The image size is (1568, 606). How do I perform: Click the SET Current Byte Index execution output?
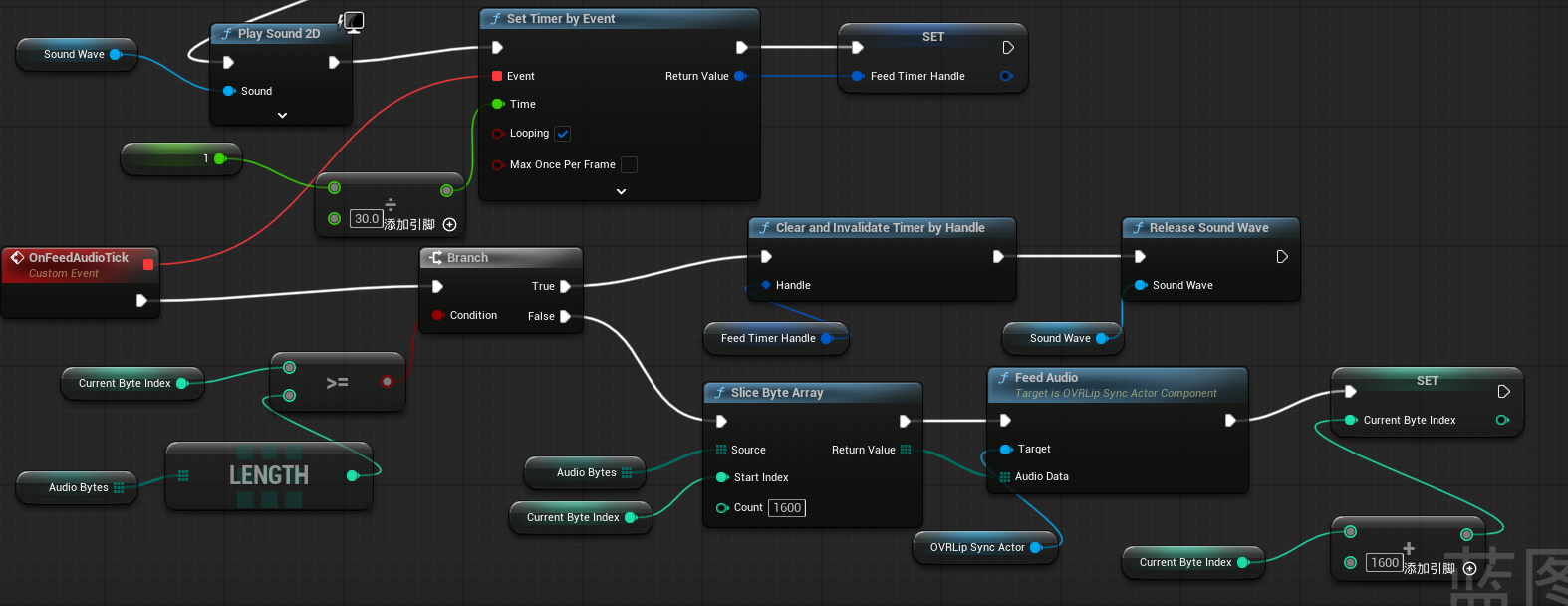click(1503, 391)
